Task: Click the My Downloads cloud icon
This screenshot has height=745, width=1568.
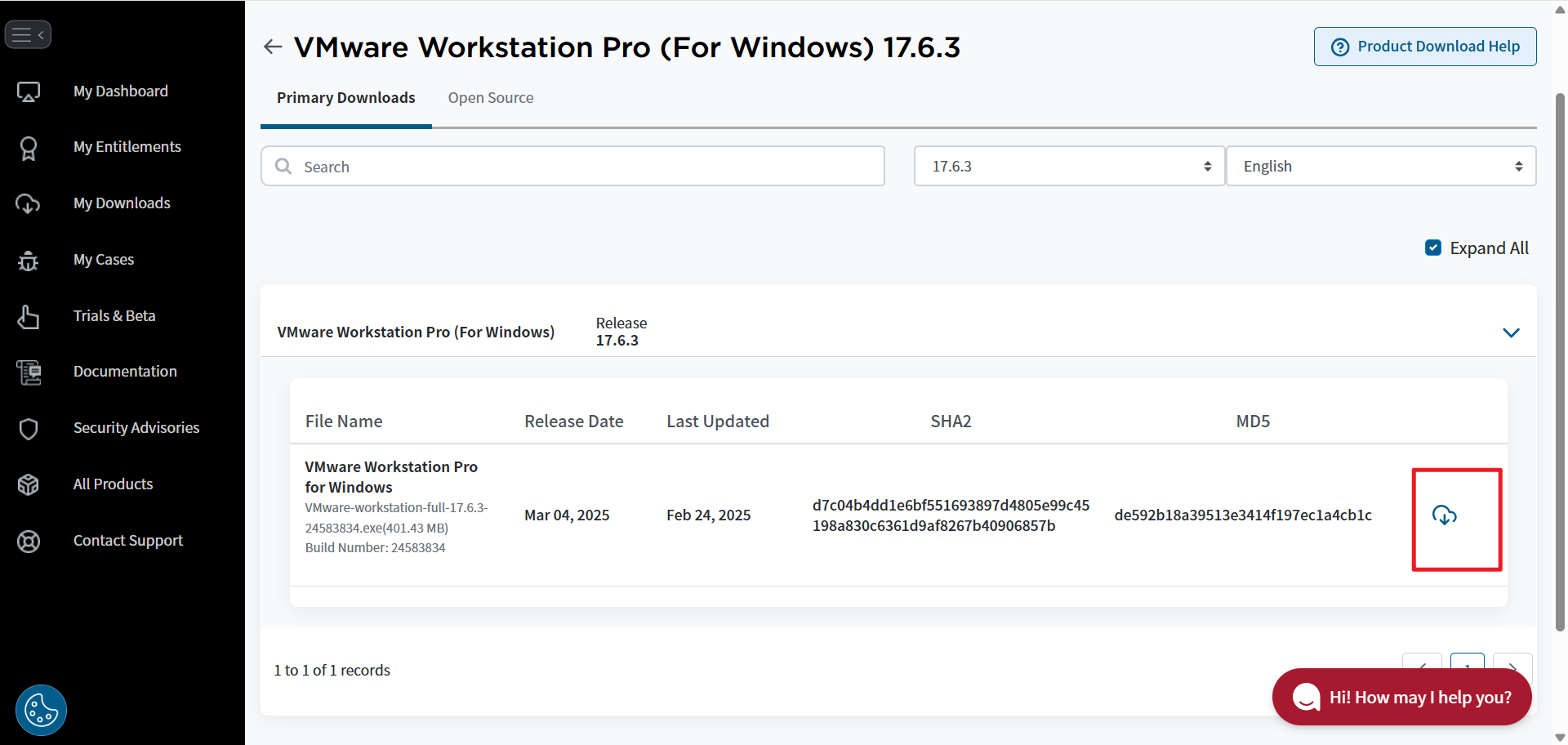Action: tap(29, 203)
